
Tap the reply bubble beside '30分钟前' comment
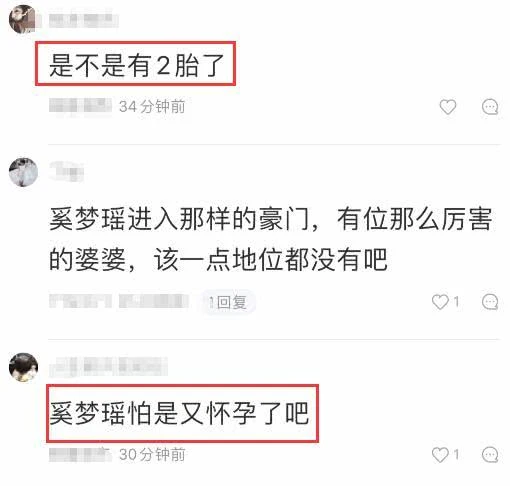[x=490, y=455]
